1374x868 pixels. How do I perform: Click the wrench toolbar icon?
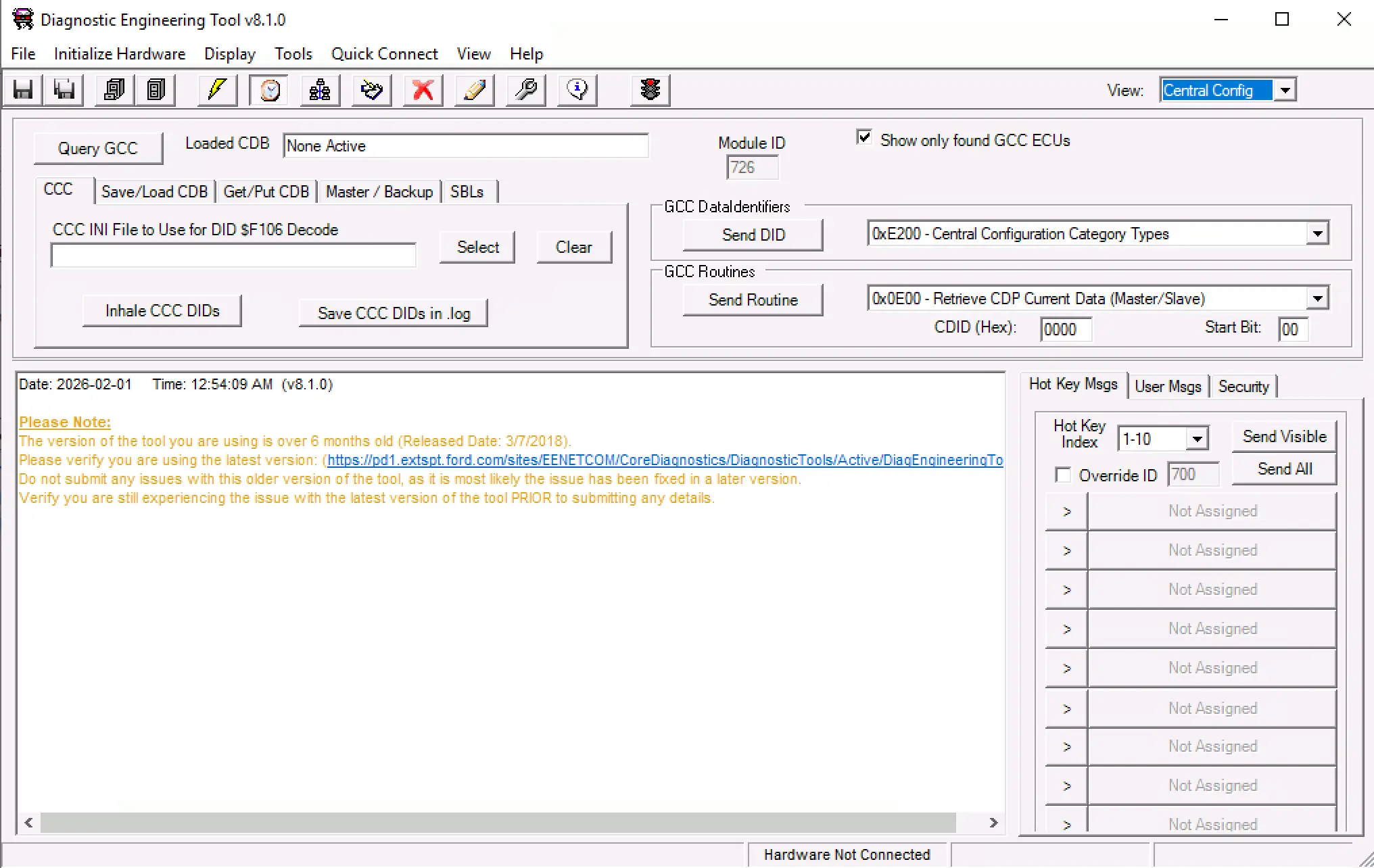pos(525,90)
